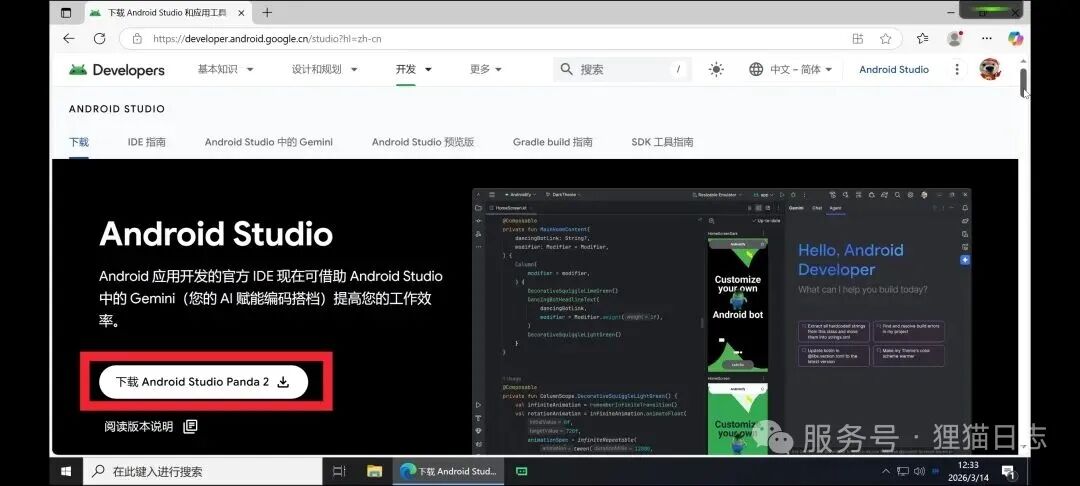Click the page vertical scrollbar thumb
The image size is (1080, 486).
point(1024,83)
